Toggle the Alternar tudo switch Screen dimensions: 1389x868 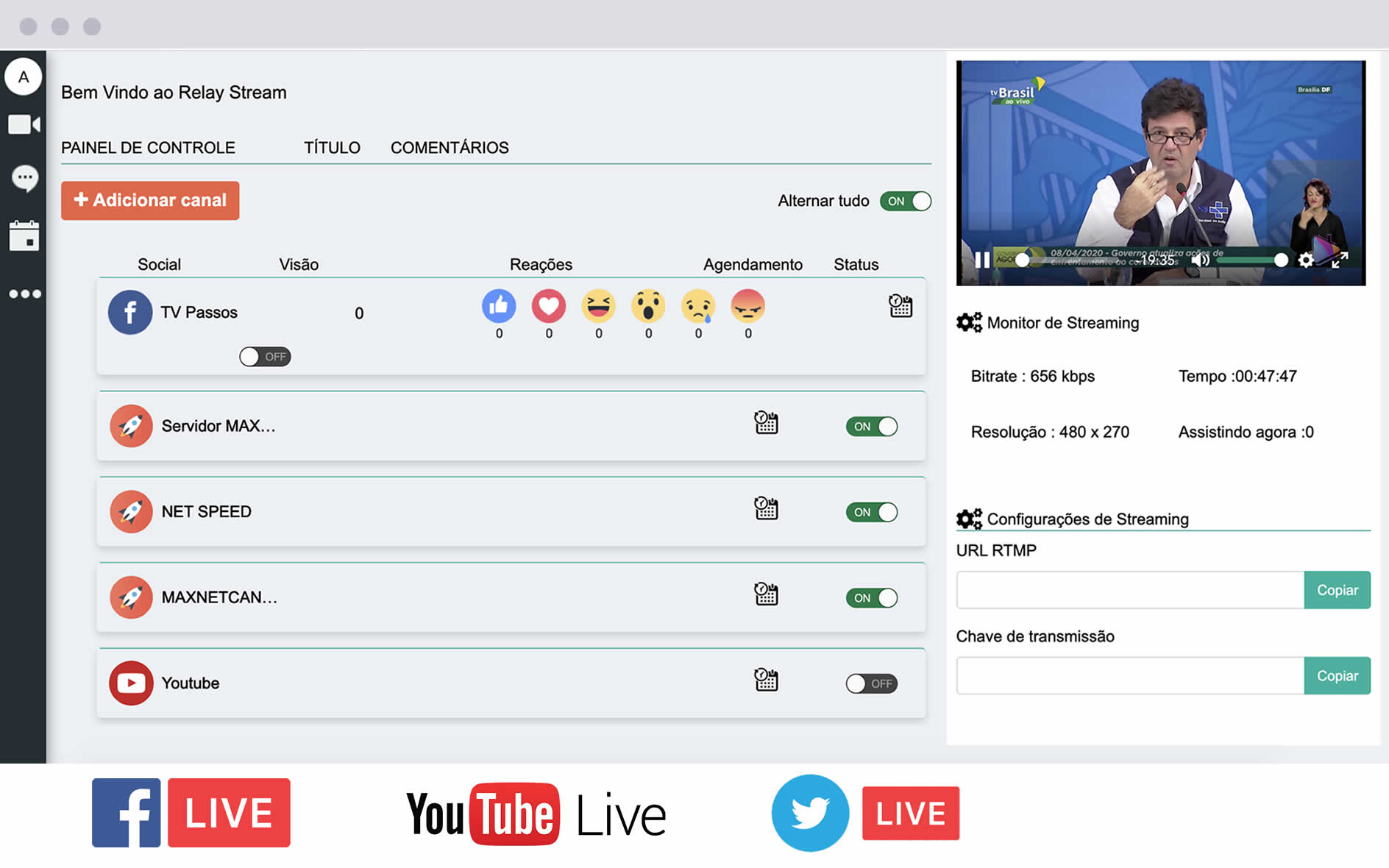[906, 201]
